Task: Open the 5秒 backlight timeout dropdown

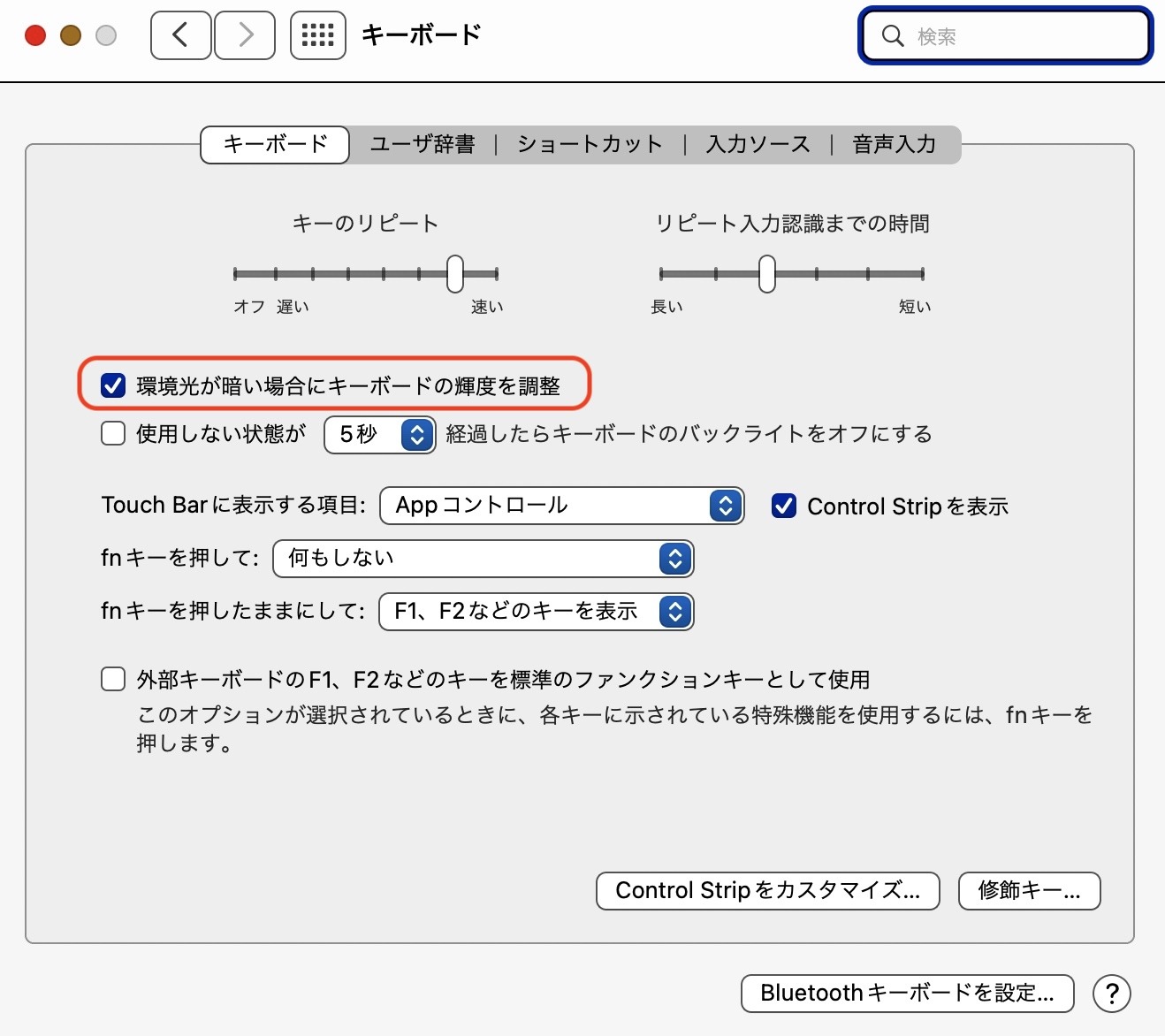Action: click(x=380, y=434)
